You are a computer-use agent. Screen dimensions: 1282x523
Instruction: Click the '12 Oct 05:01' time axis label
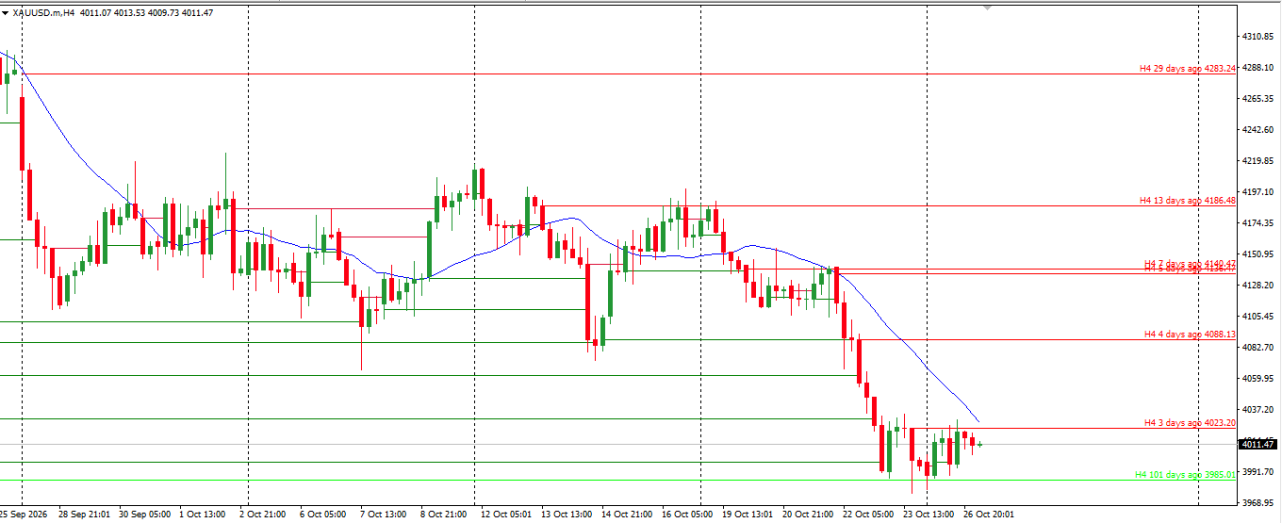click(506, 514)
